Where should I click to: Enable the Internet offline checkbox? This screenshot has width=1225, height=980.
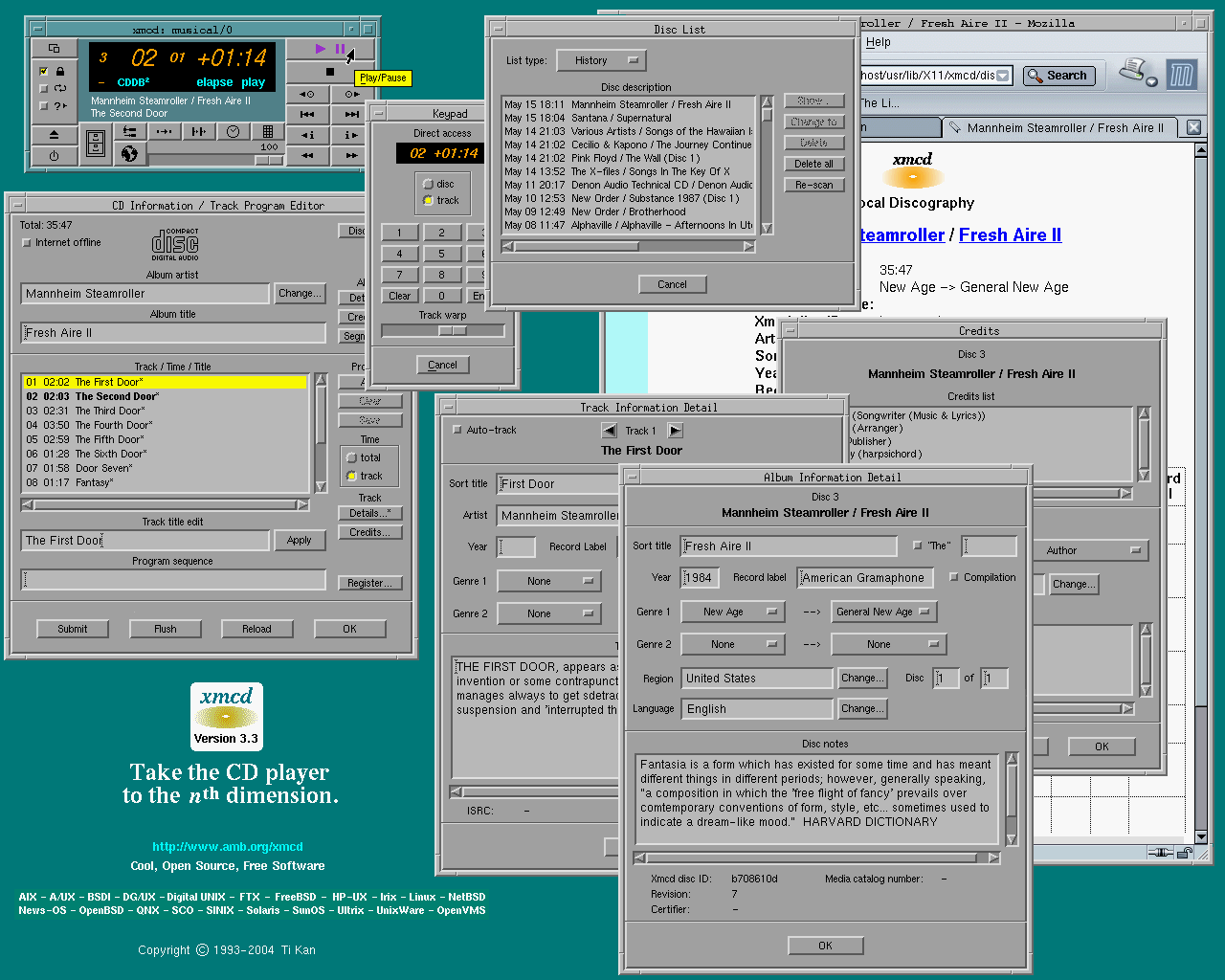tap(27, 243)
